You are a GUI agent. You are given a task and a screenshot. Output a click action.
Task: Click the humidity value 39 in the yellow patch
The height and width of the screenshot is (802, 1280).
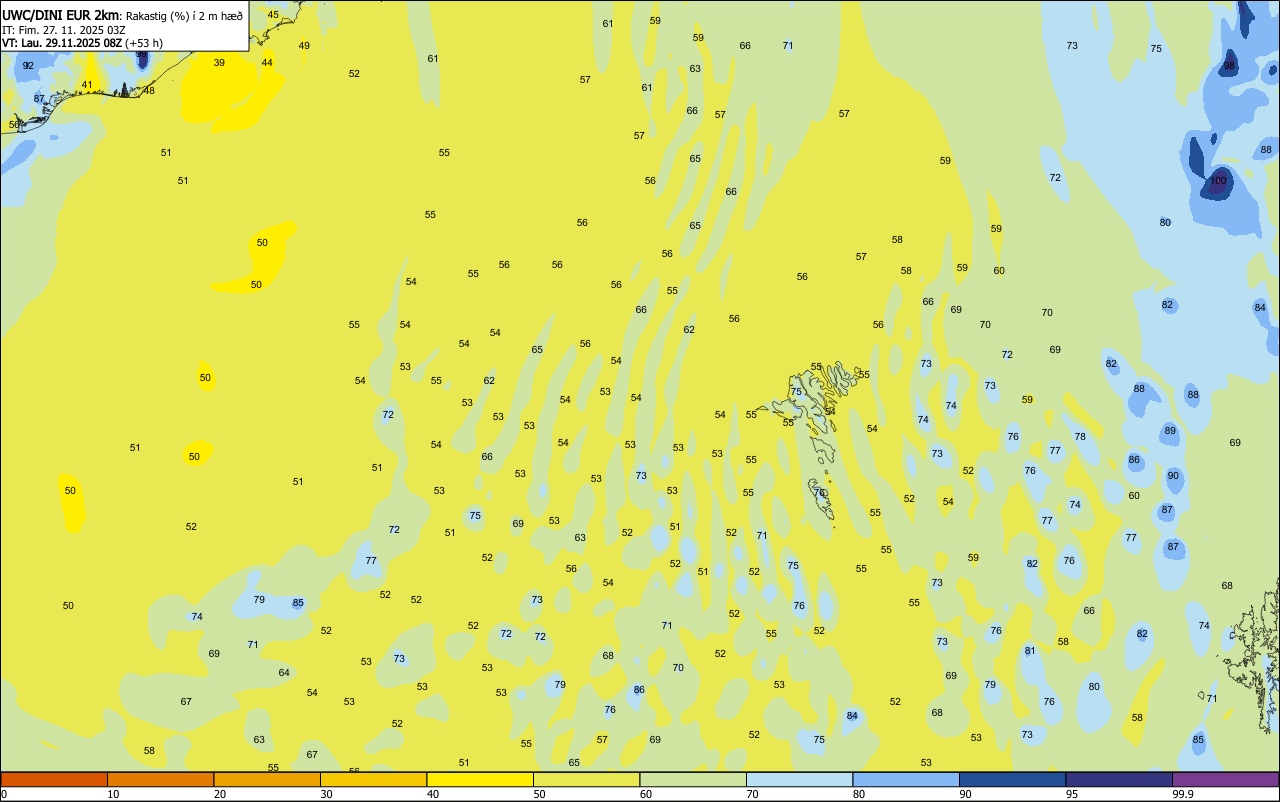[x=219, y=62]
